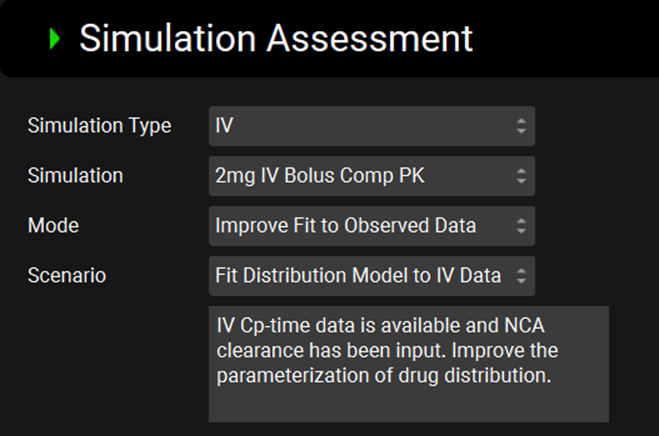Click the Mode field label

(x=53, y=226)
